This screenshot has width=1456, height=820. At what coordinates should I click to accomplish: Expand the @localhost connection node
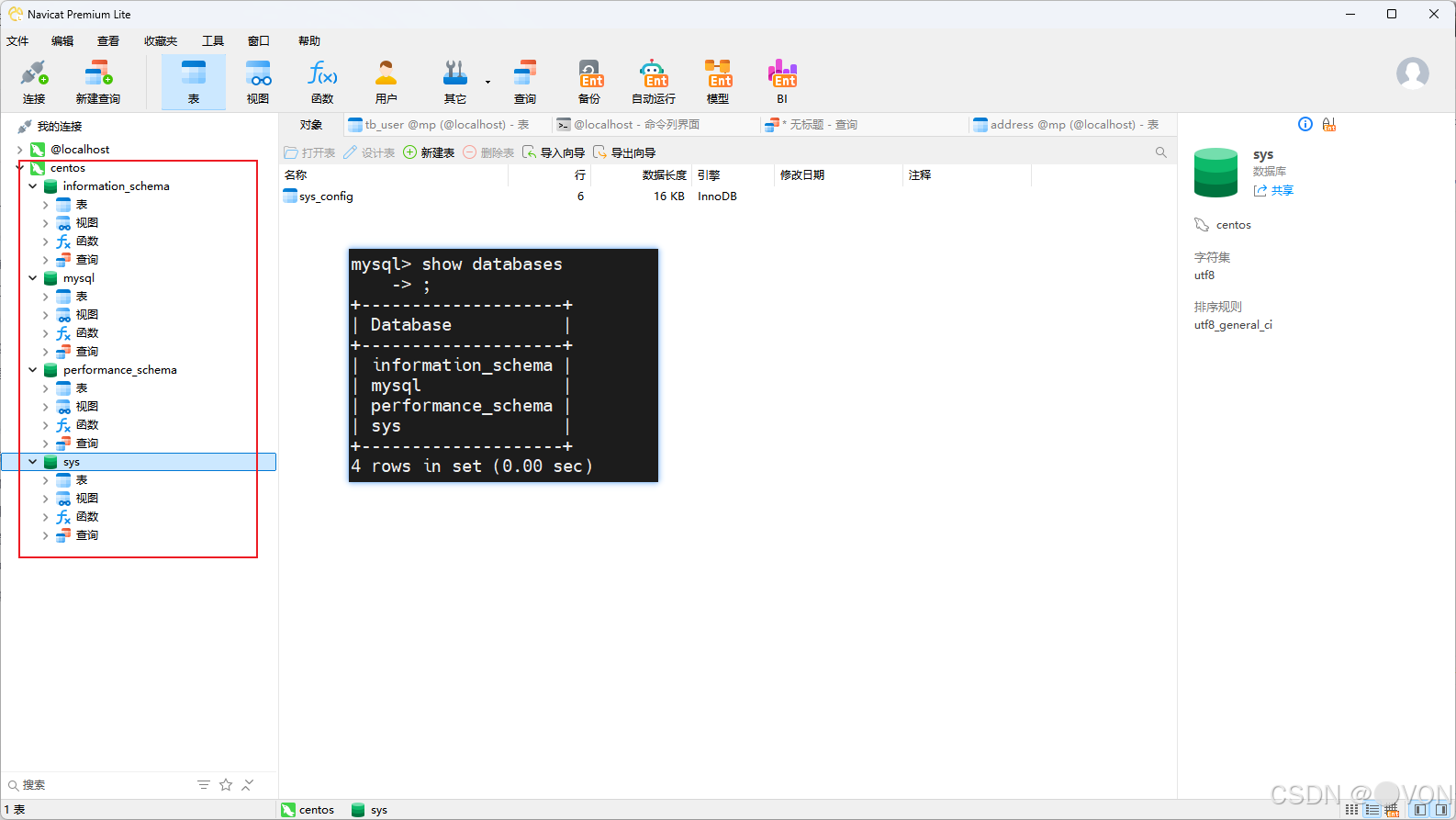[x=20, y=150]
